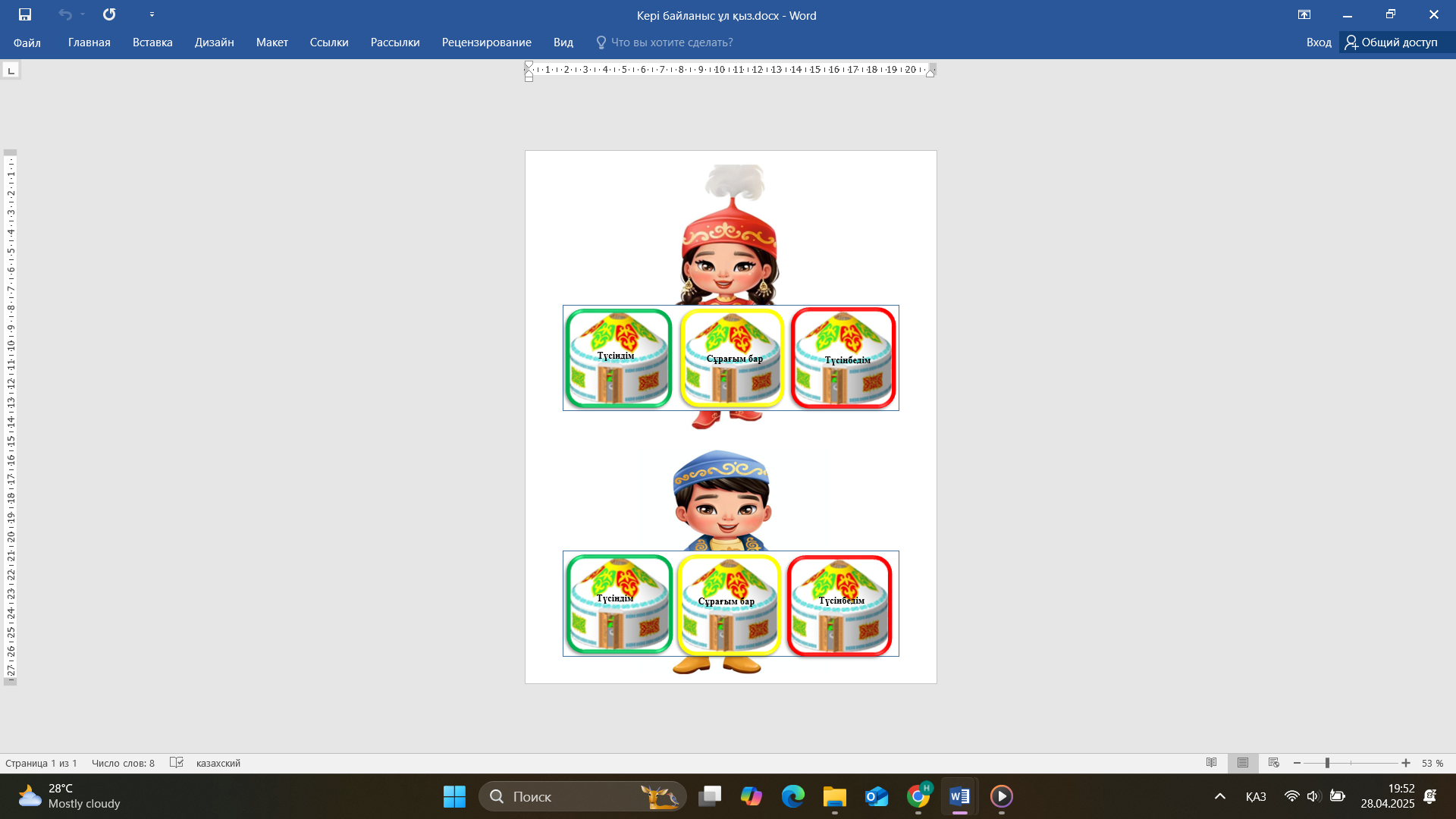
Task: Click the Redo/Repeat icon
Action: [109, 14]
